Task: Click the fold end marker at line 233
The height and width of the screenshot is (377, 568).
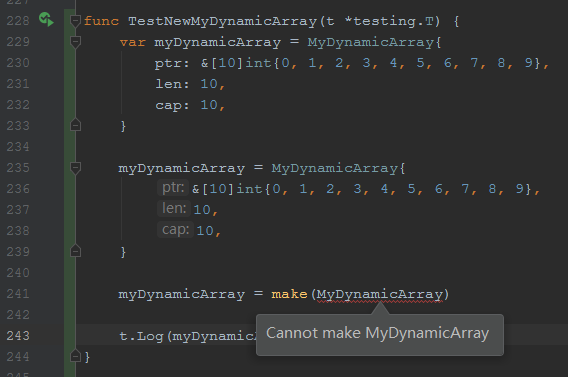Action: 75,125
